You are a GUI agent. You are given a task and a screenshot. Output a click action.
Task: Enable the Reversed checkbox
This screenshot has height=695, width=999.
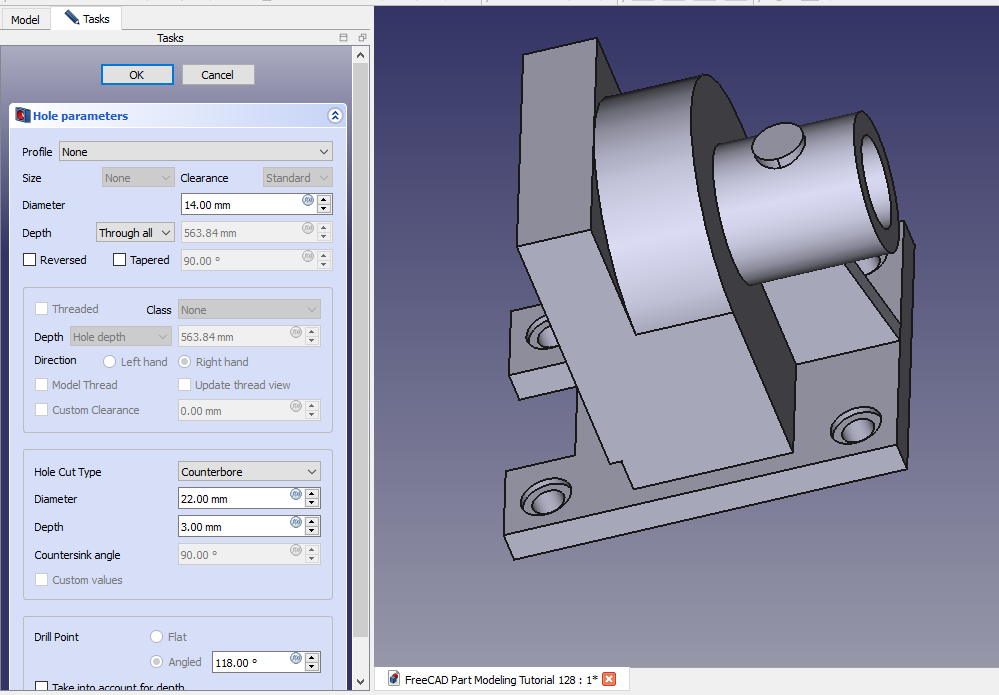[30, 260]
